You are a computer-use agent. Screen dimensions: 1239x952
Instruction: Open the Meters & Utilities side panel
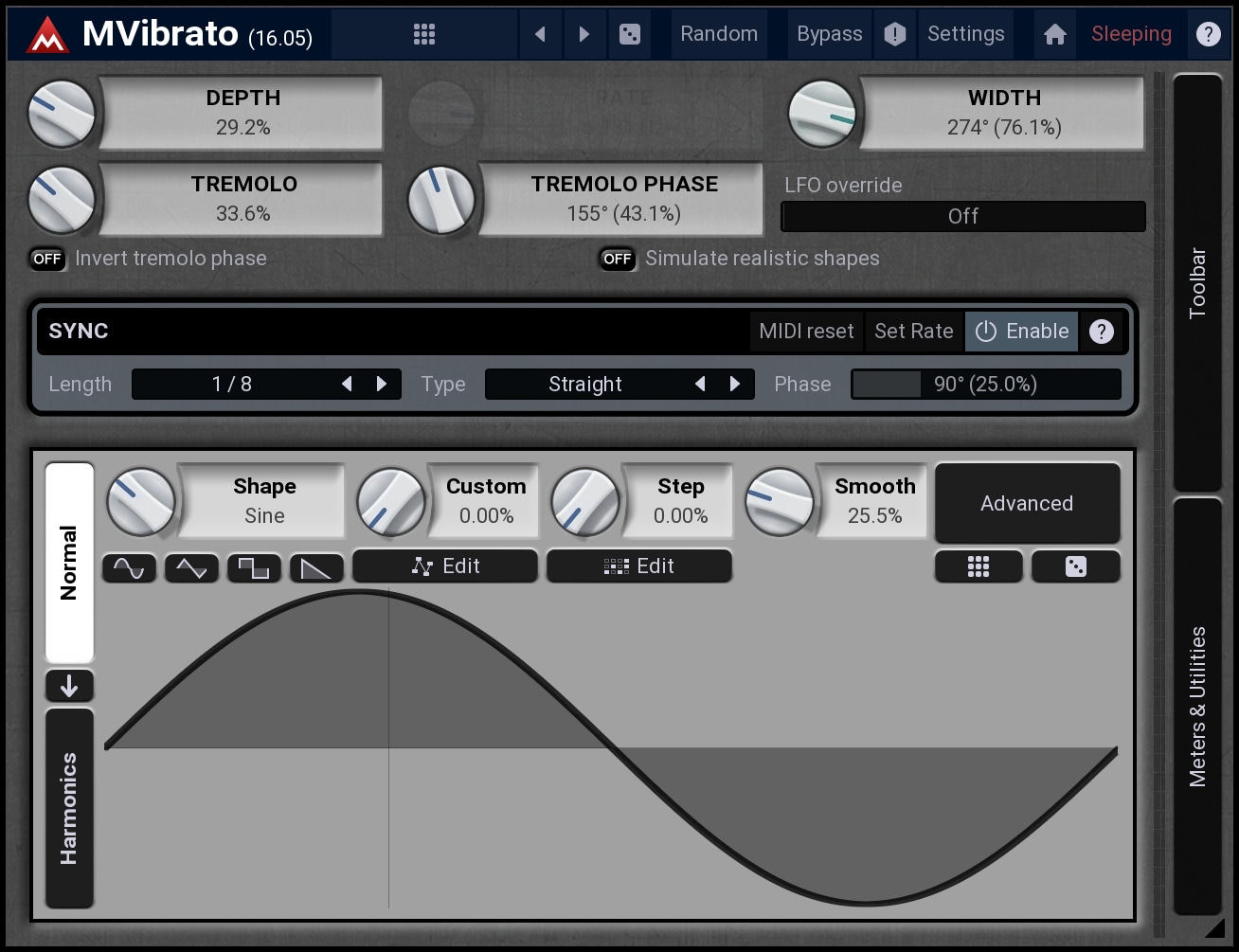coord(1197,706)
